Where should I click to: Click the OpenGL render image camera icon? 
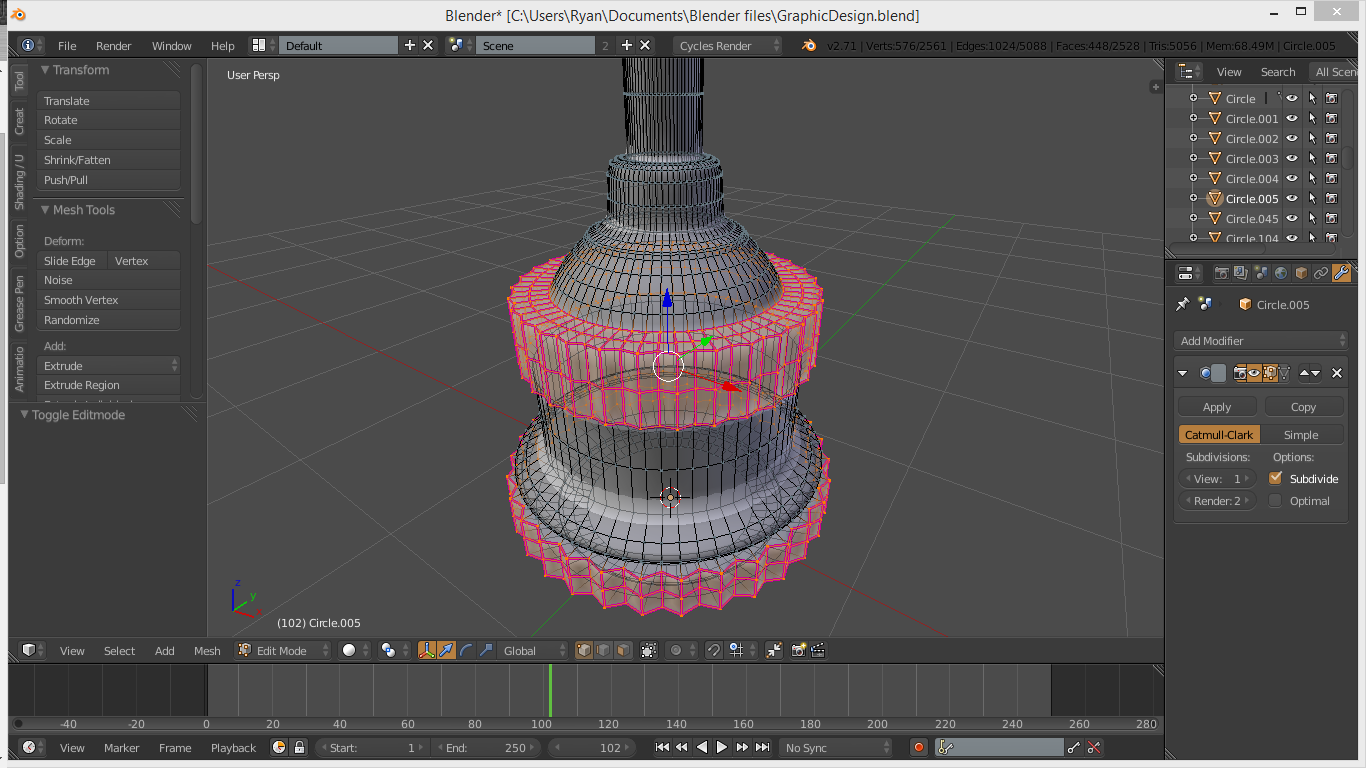tap(799, 650)
